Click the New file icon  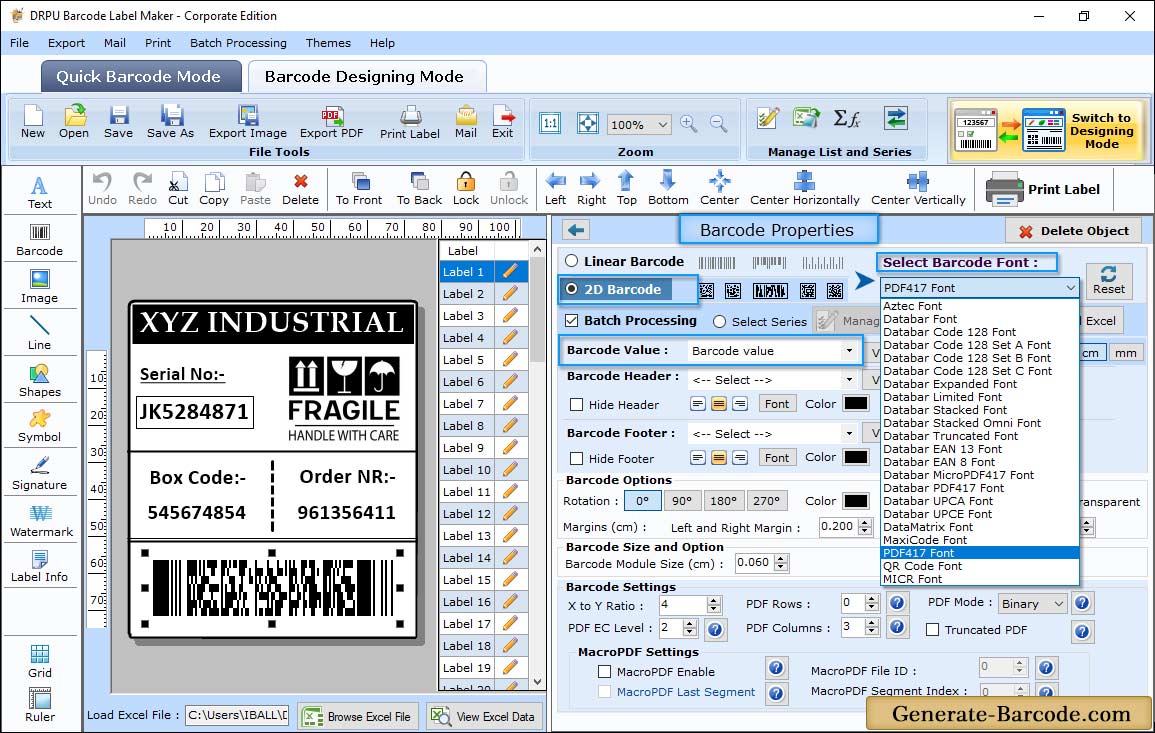click(32, 122)
